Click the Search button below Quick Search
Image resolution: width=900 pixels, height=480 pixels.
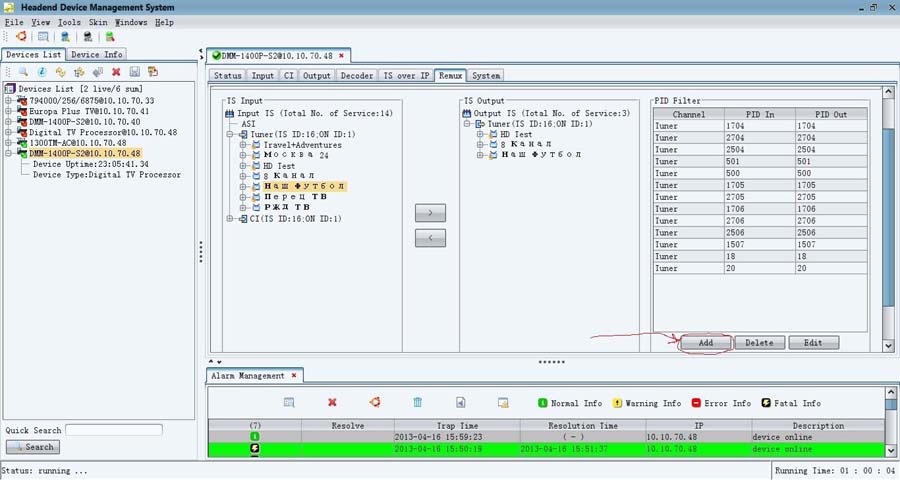(33, 447)
